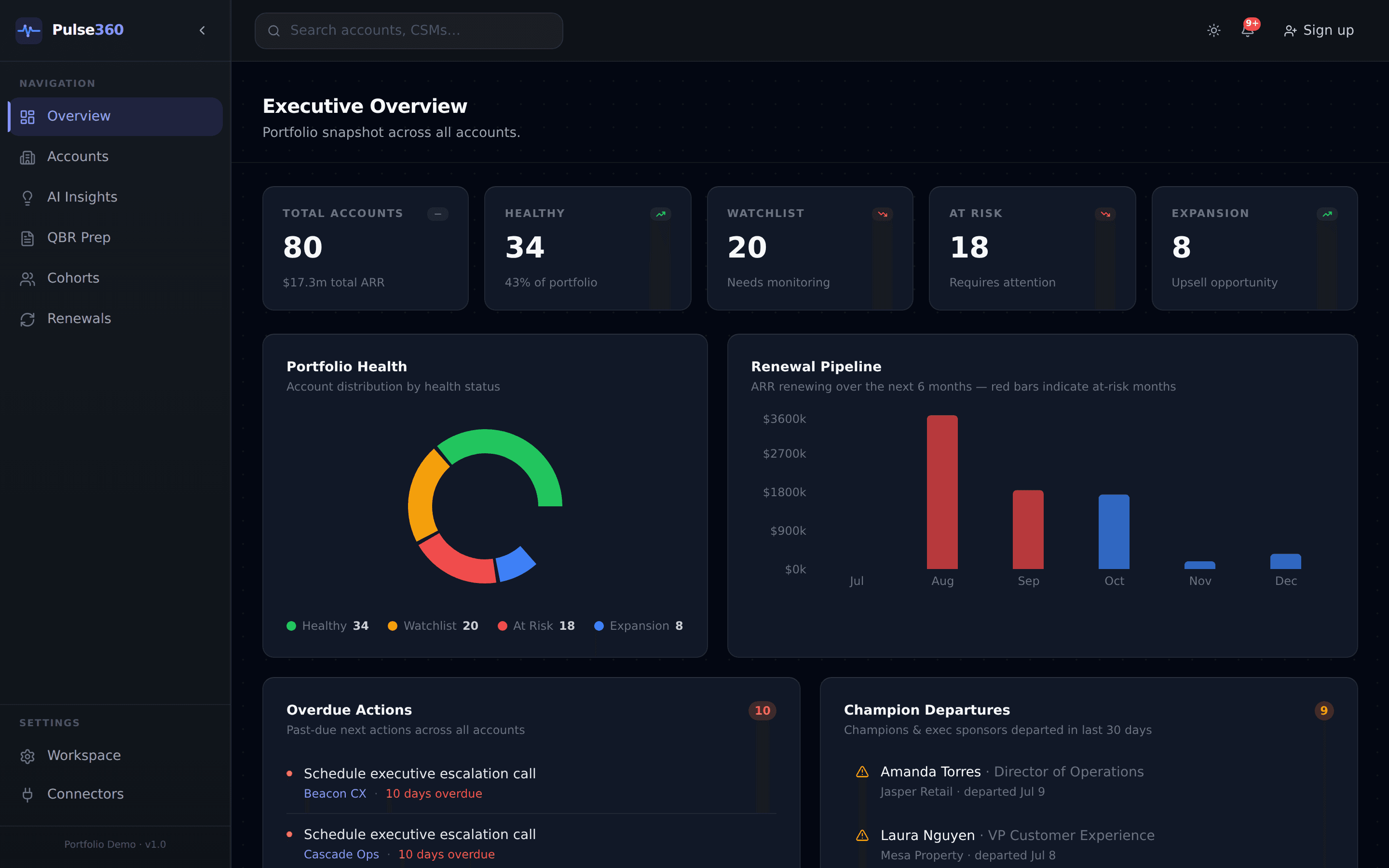Click the Champion Departures count badge 9
The width and height of the screenshot is (1389, 868).
(1324, 711)
